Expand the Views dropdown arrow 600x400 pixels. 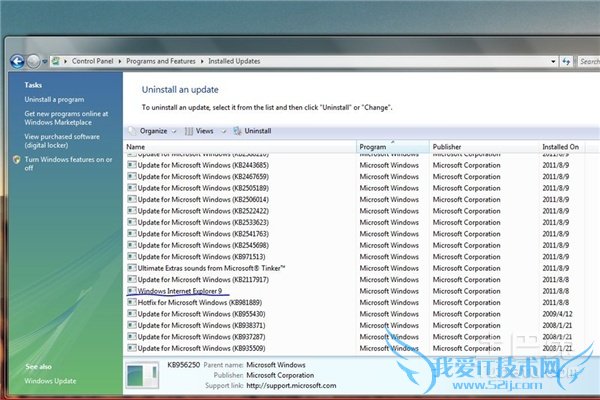(224, 131)
